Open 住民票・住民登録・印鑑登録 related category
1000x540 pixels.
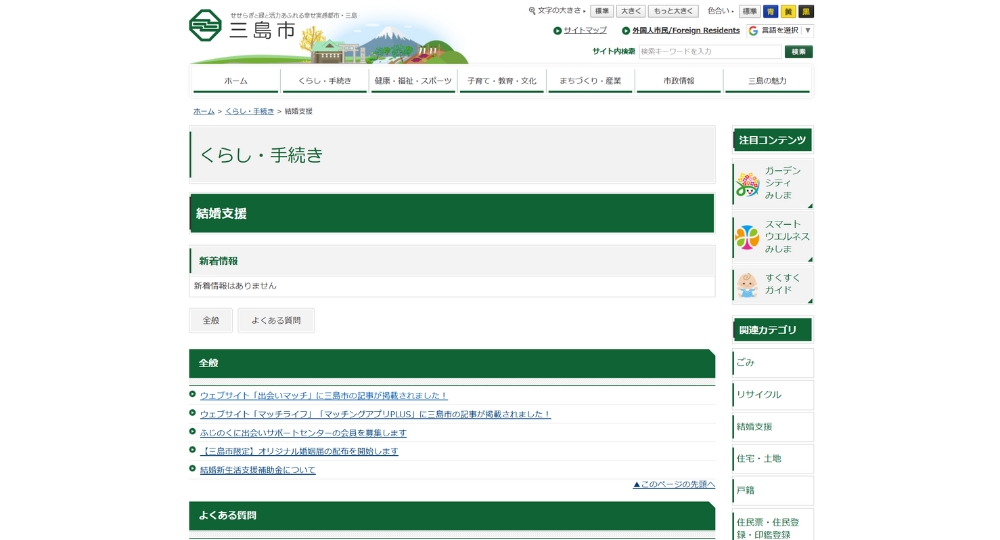tap(773, 525)
